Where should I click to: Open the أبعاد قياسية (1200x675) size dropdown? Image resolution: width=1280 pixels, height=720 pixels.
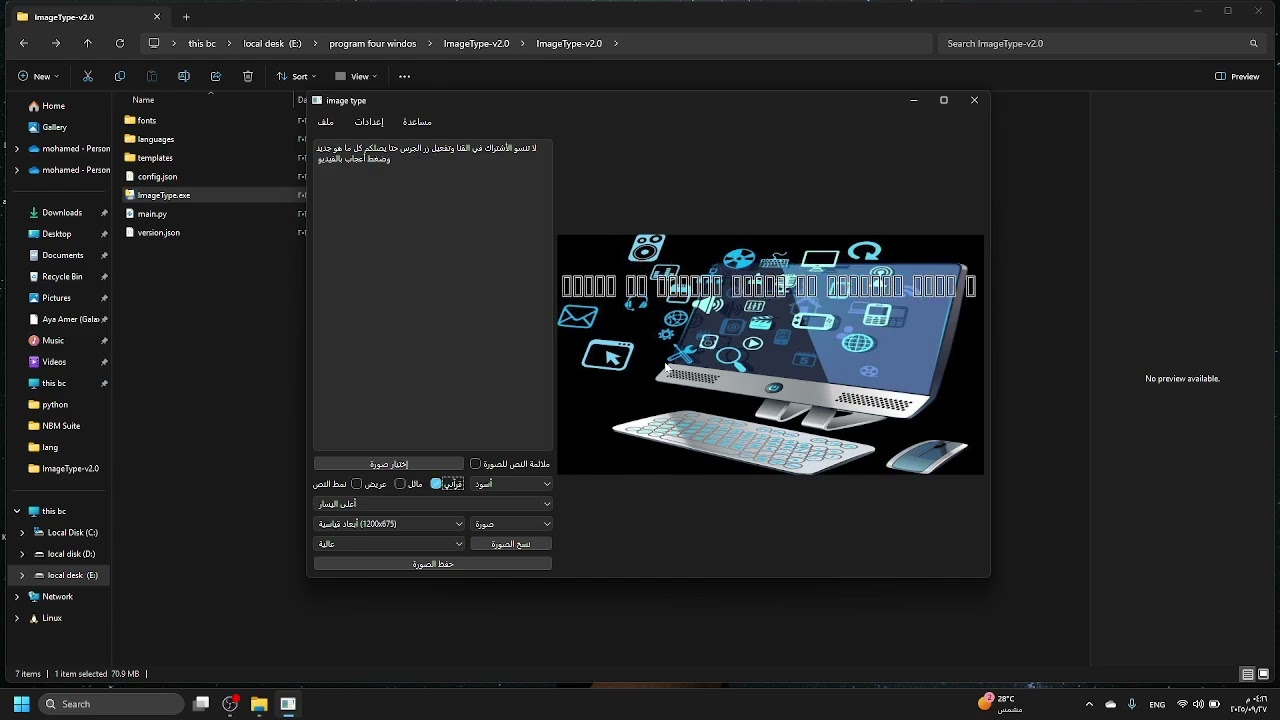(x=389, y=524)
